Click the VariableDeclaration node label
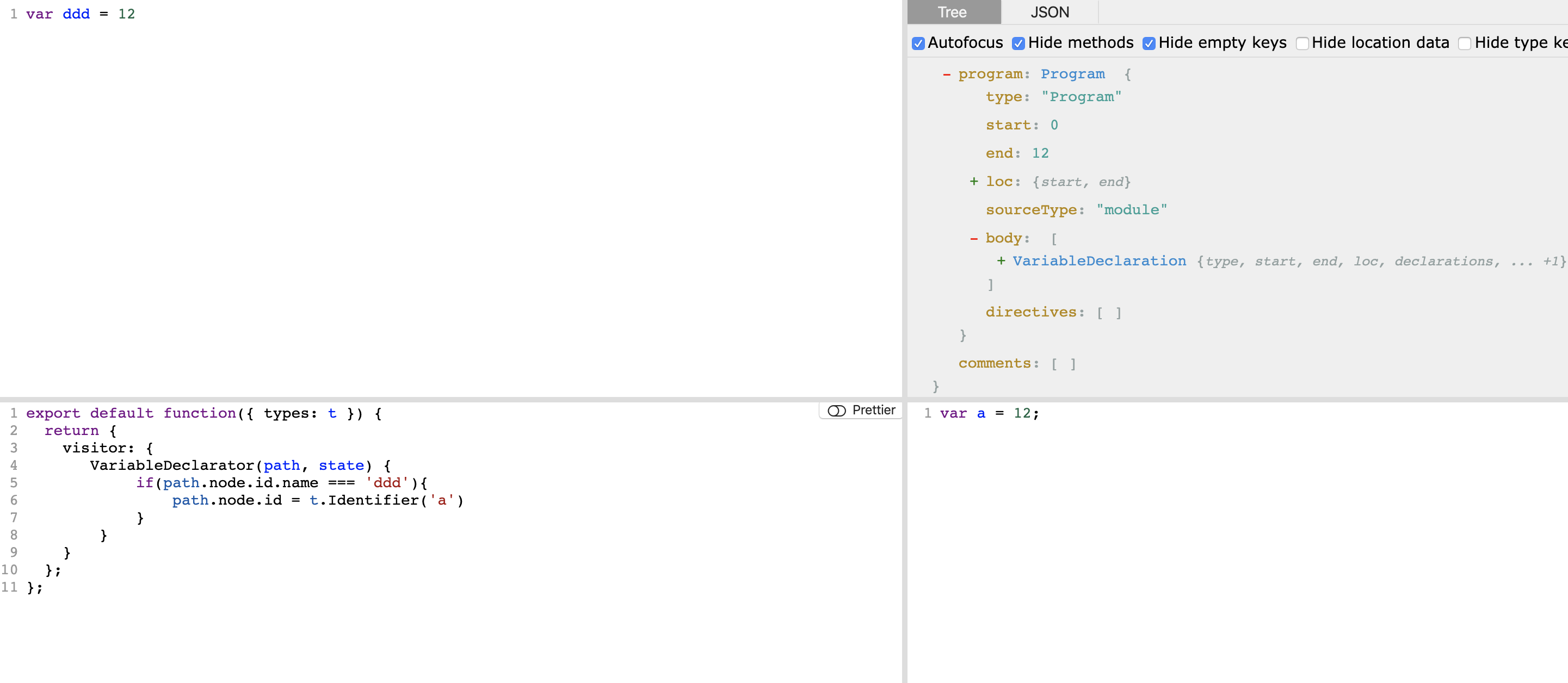 (1098, 261)
